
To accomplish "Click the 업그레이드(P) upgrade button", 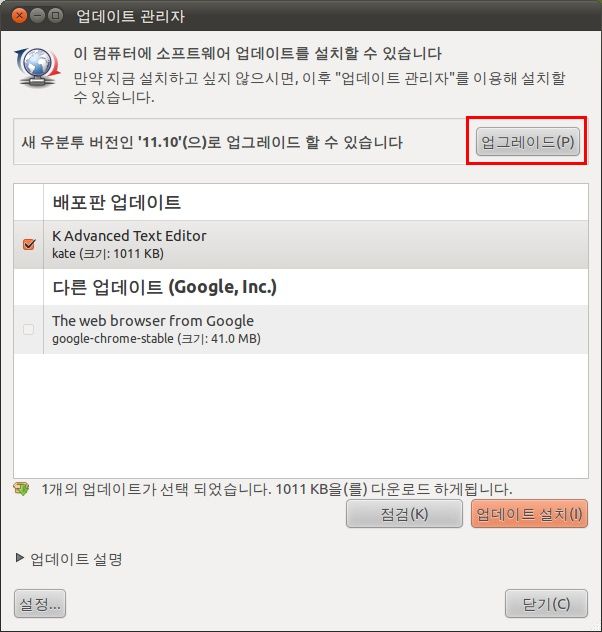I will pyautogui.click(x=527, y=141).
